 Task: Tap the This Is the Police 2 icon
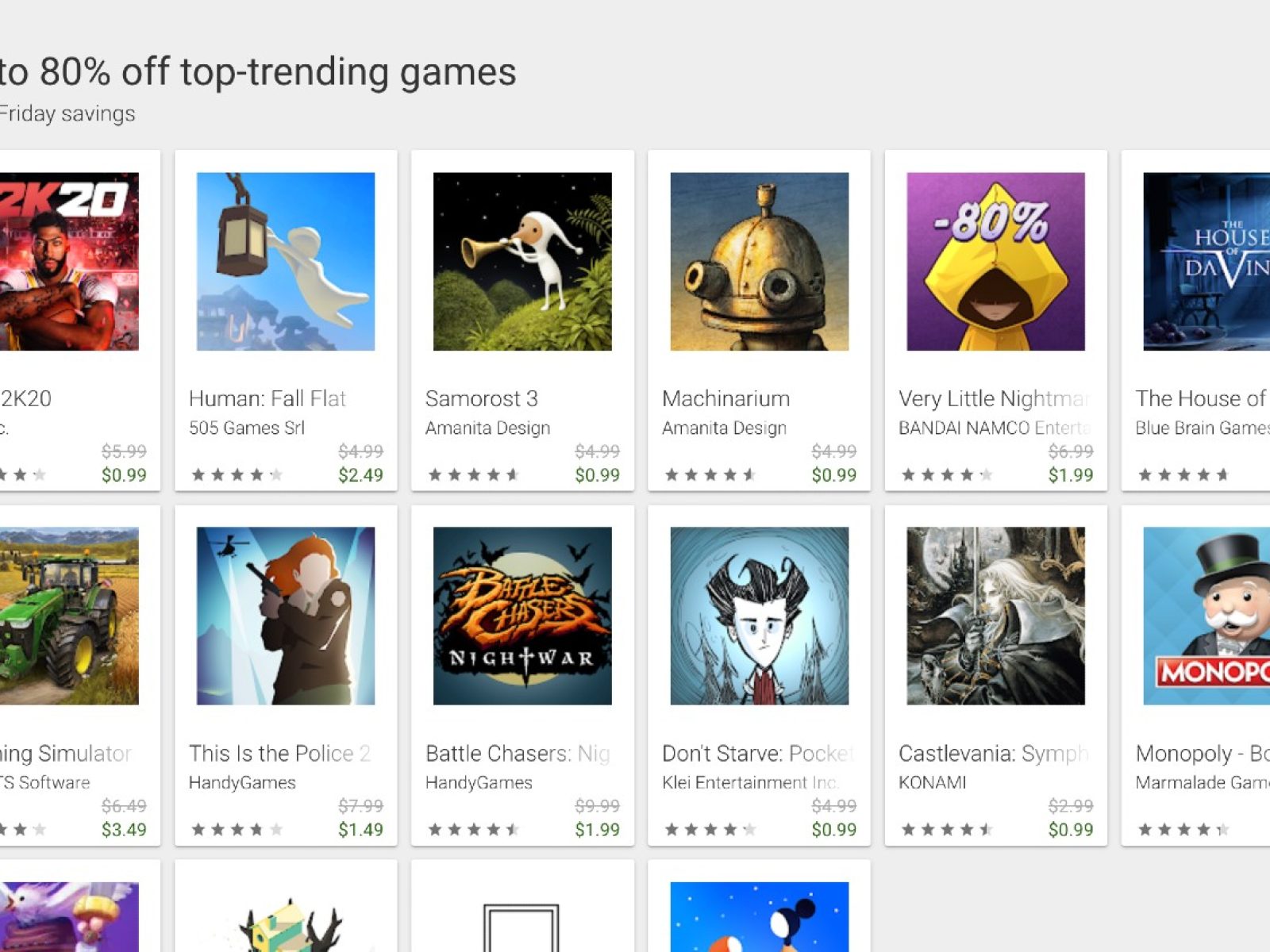point(286,616)
